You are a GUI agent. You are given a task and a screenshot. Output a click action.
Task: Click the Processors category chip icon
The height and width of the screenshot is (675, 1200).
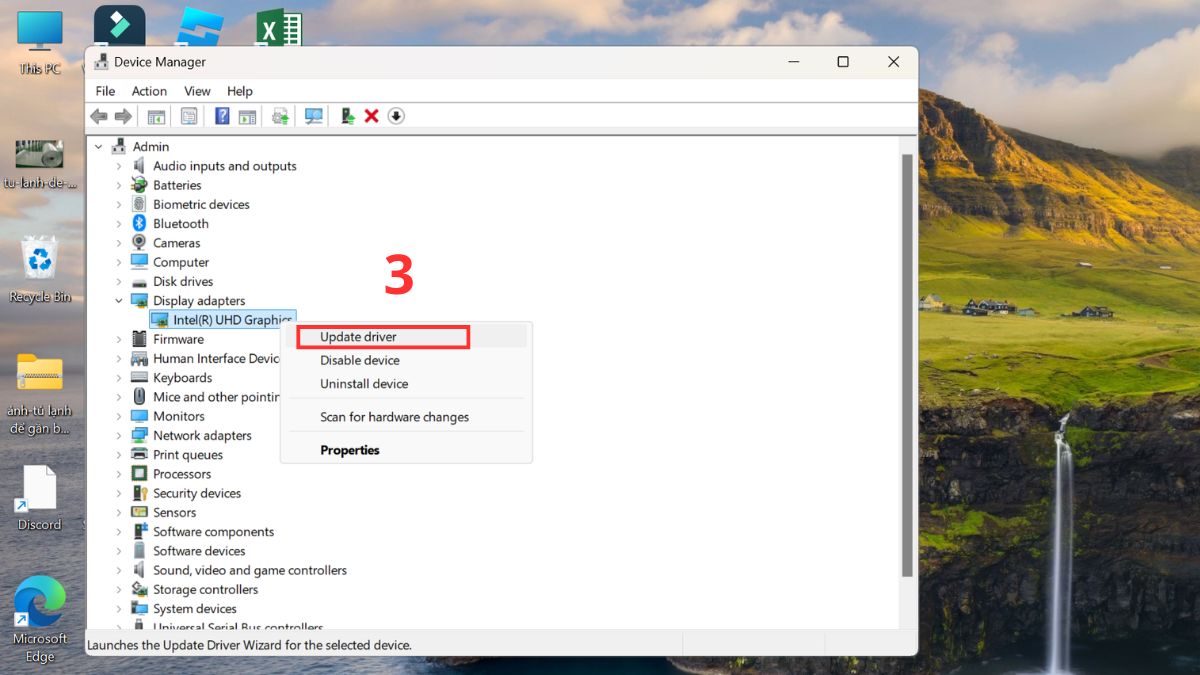coord(140,474)
